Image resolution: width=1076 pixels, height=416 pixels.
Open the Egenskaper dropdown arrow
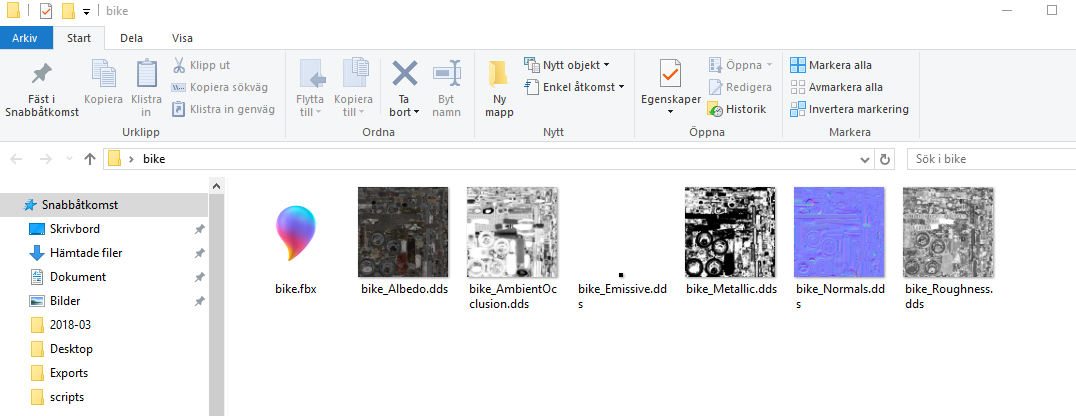670,112
